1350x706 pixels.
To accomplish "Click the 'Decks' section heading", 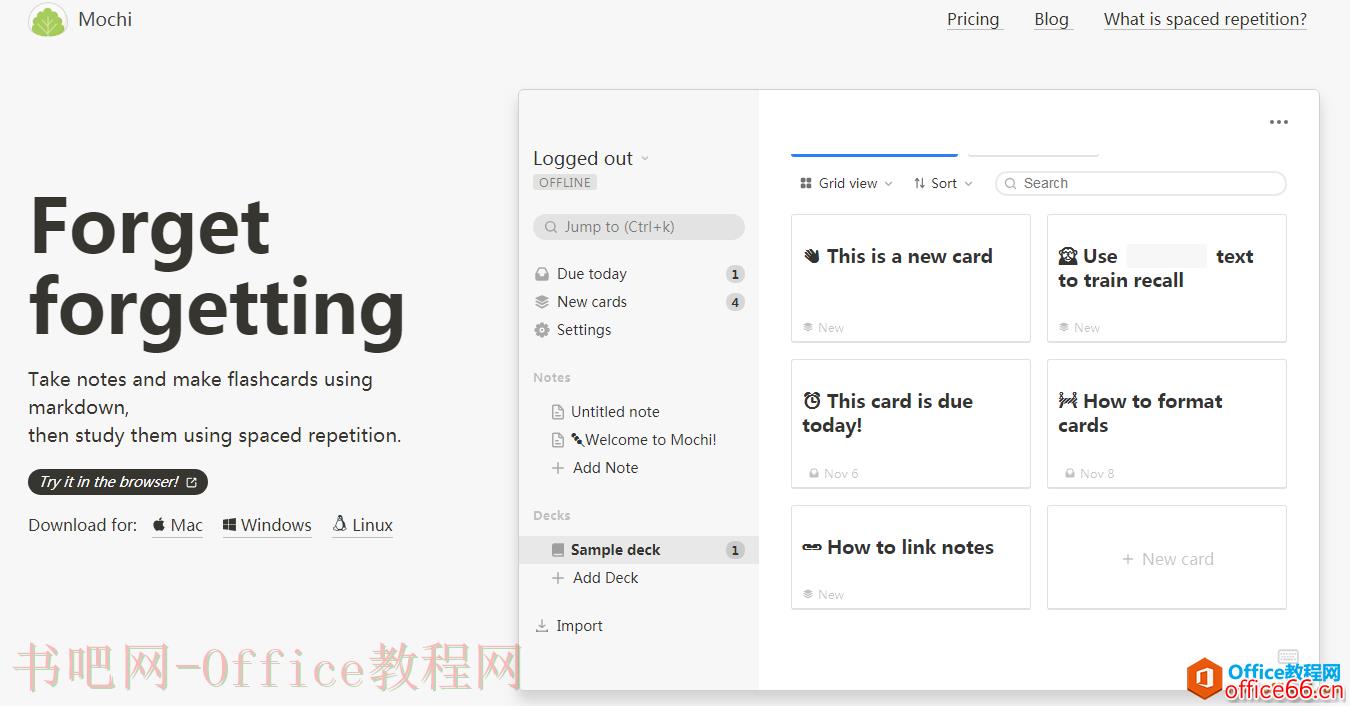I will click(x=552, y=516).
